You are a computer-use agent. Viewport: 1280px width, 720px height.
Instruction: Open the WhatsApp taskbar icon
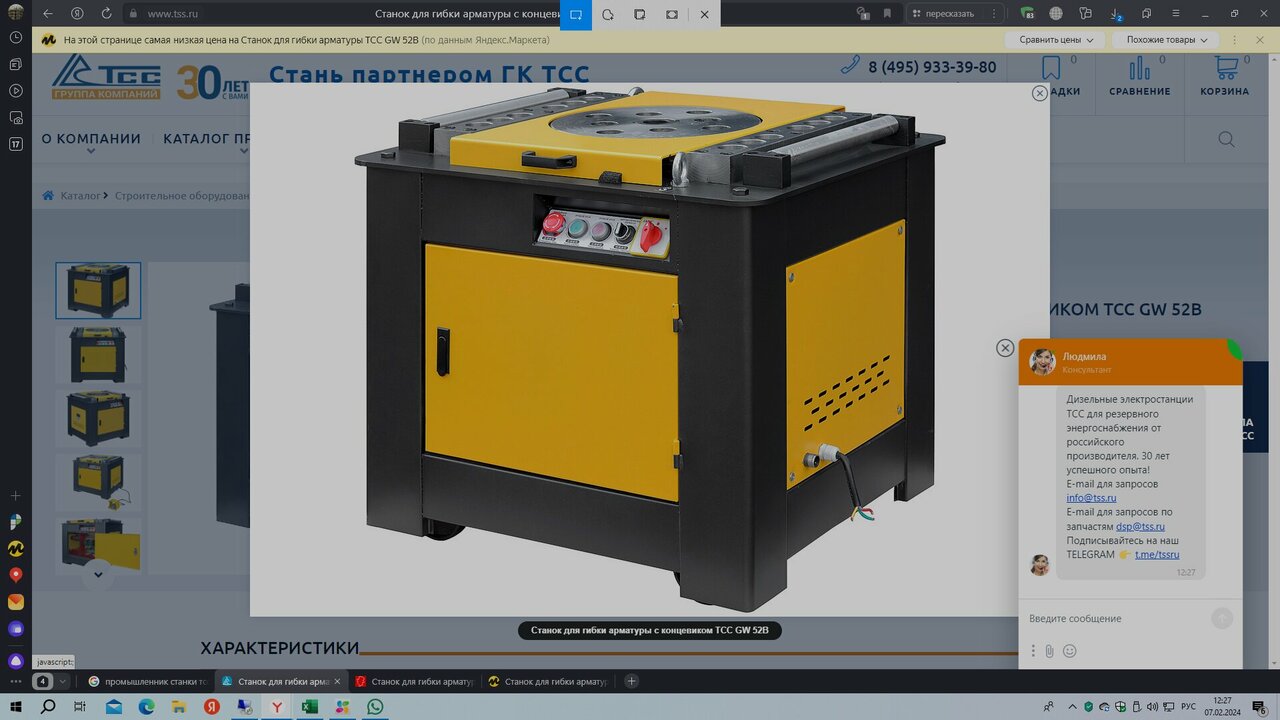click(x=375, y=707)
